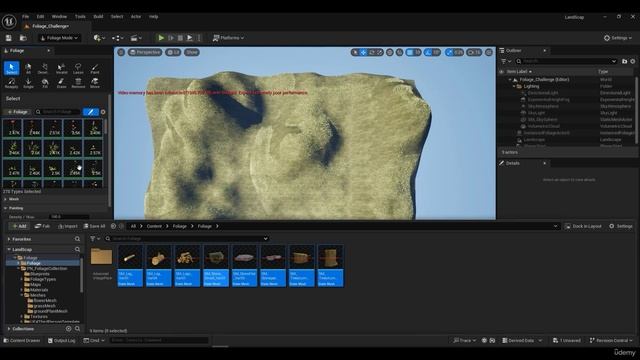Expand the Mesh settings section
The height and width of the screenshot is (360, 640).
coord(6,199)
